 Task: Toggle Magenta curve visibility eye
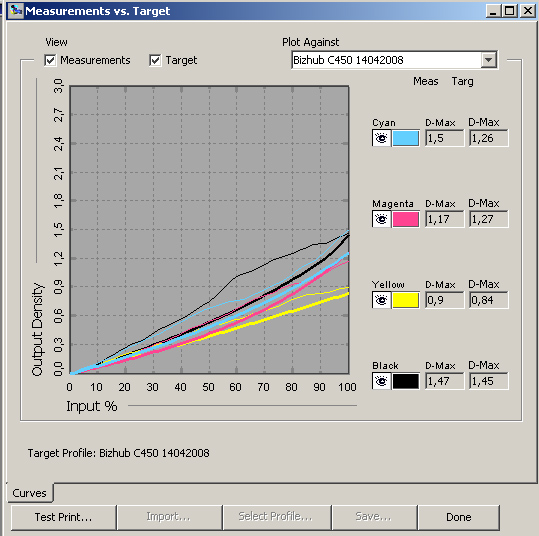click(x=381, y=219)
